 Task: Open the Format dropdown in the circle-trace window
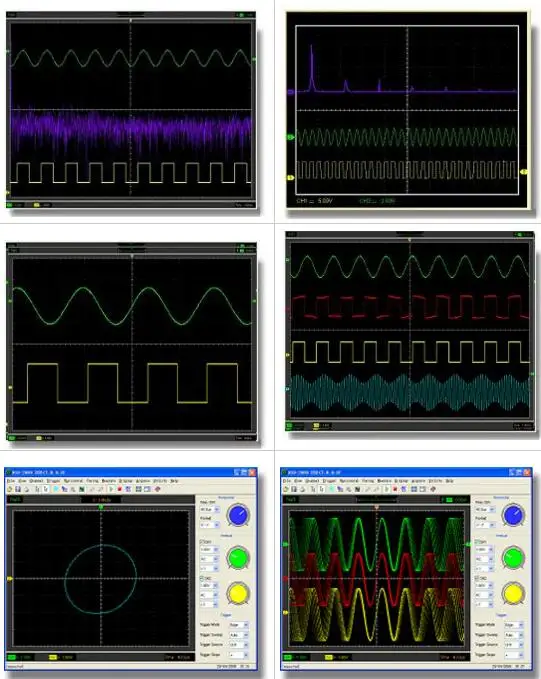click(x=210, y=525)
